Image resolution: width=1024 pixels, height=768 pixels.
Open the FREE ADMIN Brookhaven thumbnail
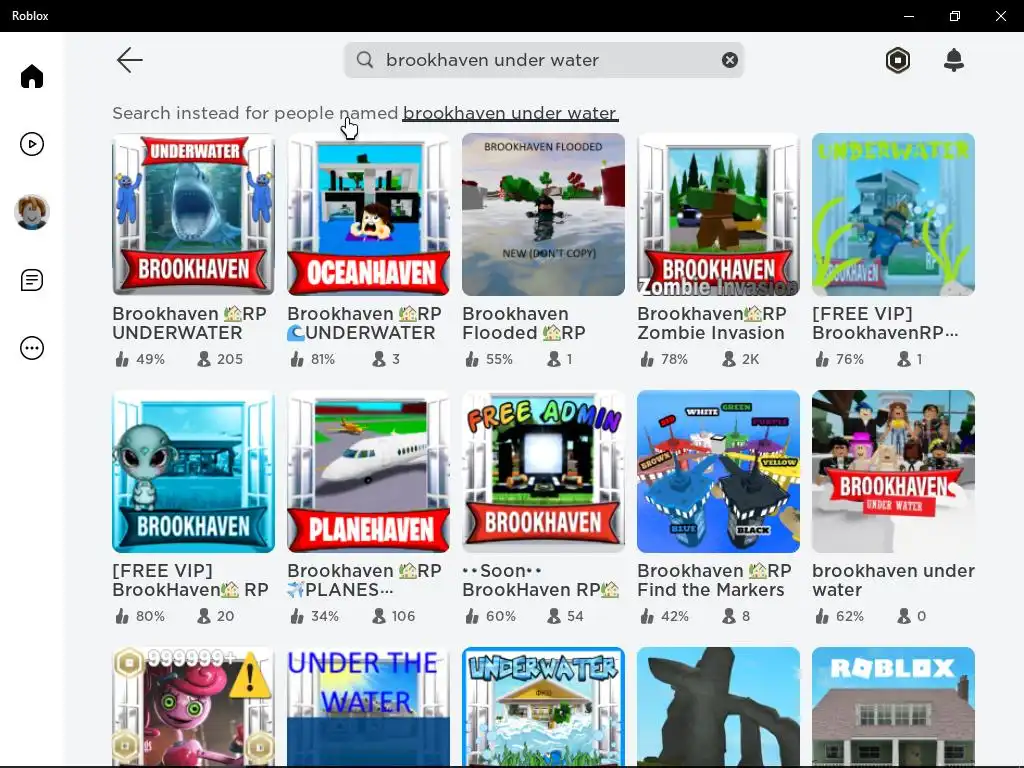[543, 472]
